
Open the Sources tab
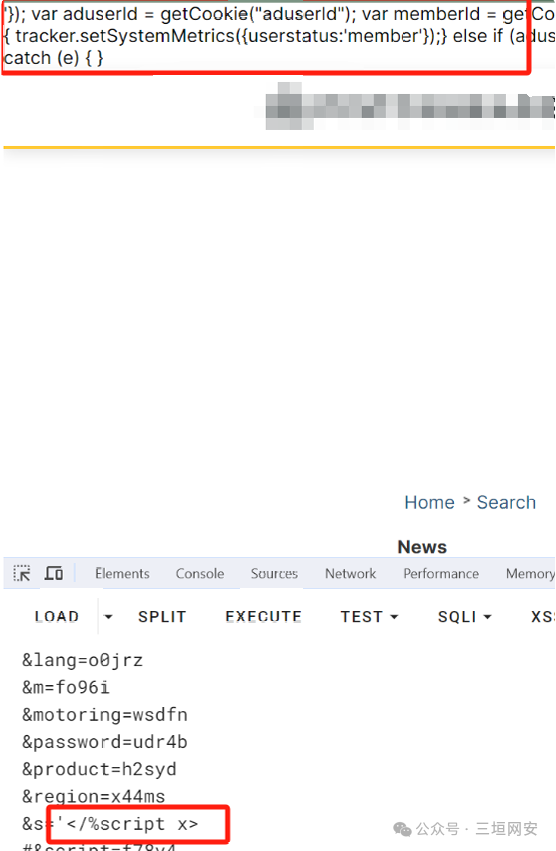click(x=274, y=574)
